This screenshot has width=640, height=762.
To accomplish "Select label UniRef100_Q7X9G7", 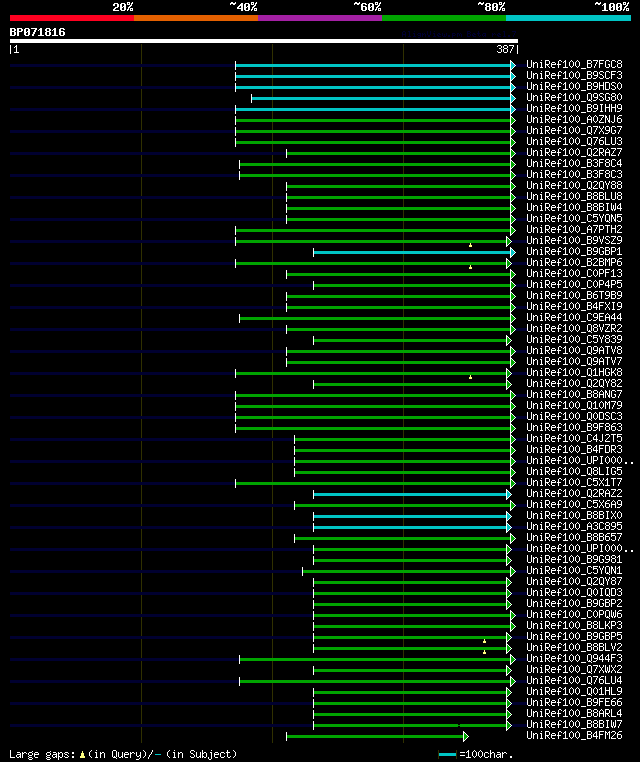I will (x=574, y=130).
